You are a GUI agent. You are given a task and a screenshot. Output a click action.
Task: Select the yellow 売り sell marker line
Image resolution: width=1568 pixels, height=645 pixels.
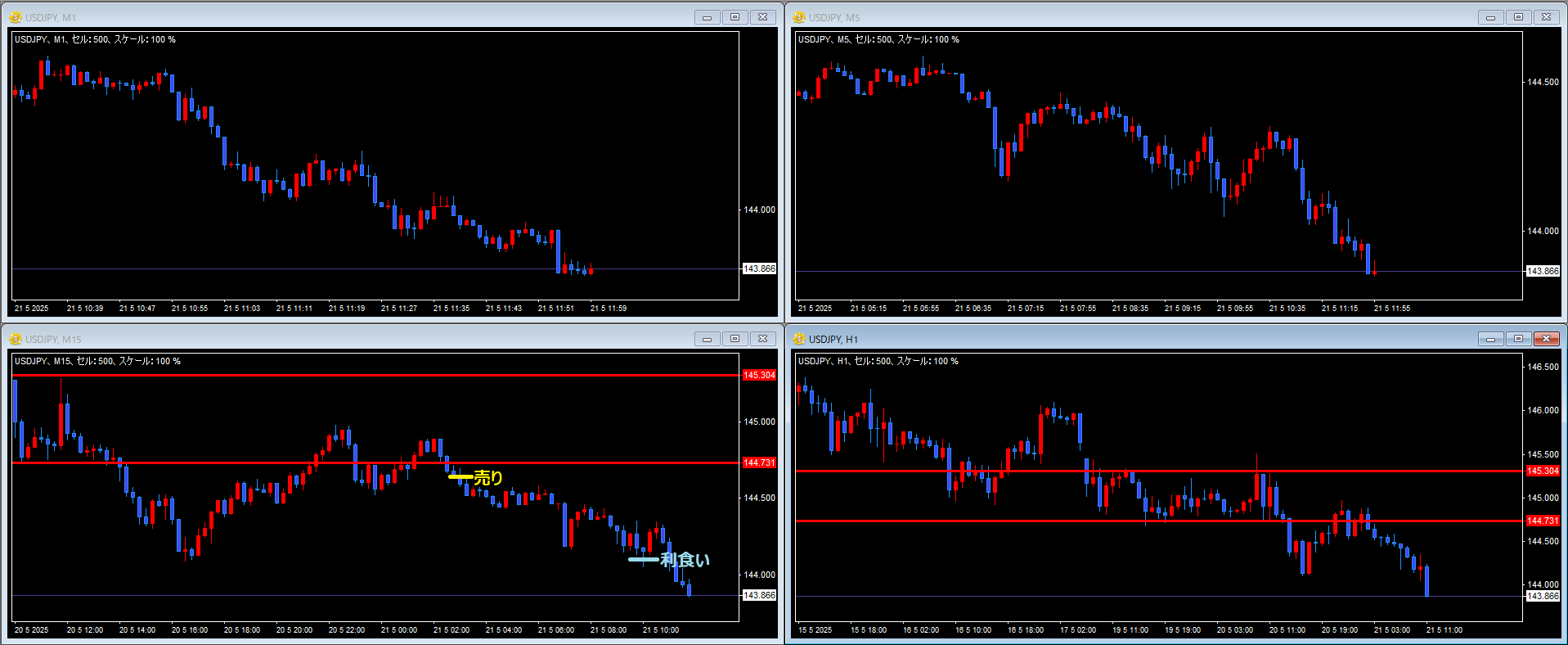461,476
